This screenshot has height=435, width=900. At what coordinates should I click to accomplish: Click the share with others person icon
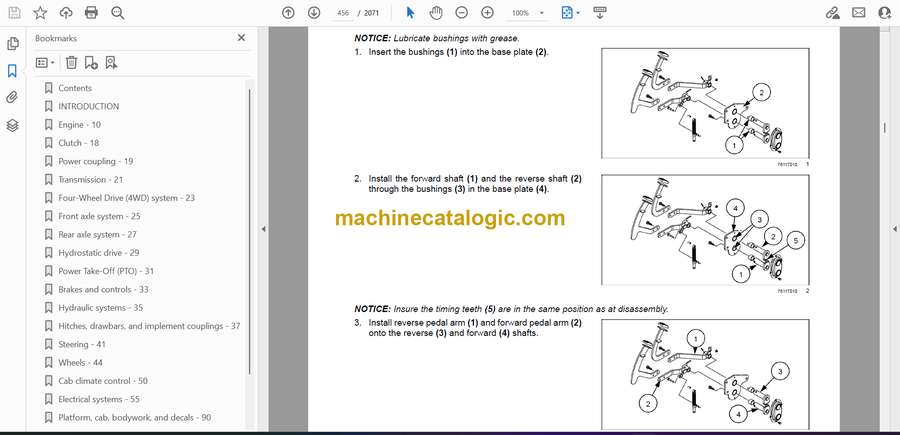point(885,13)
